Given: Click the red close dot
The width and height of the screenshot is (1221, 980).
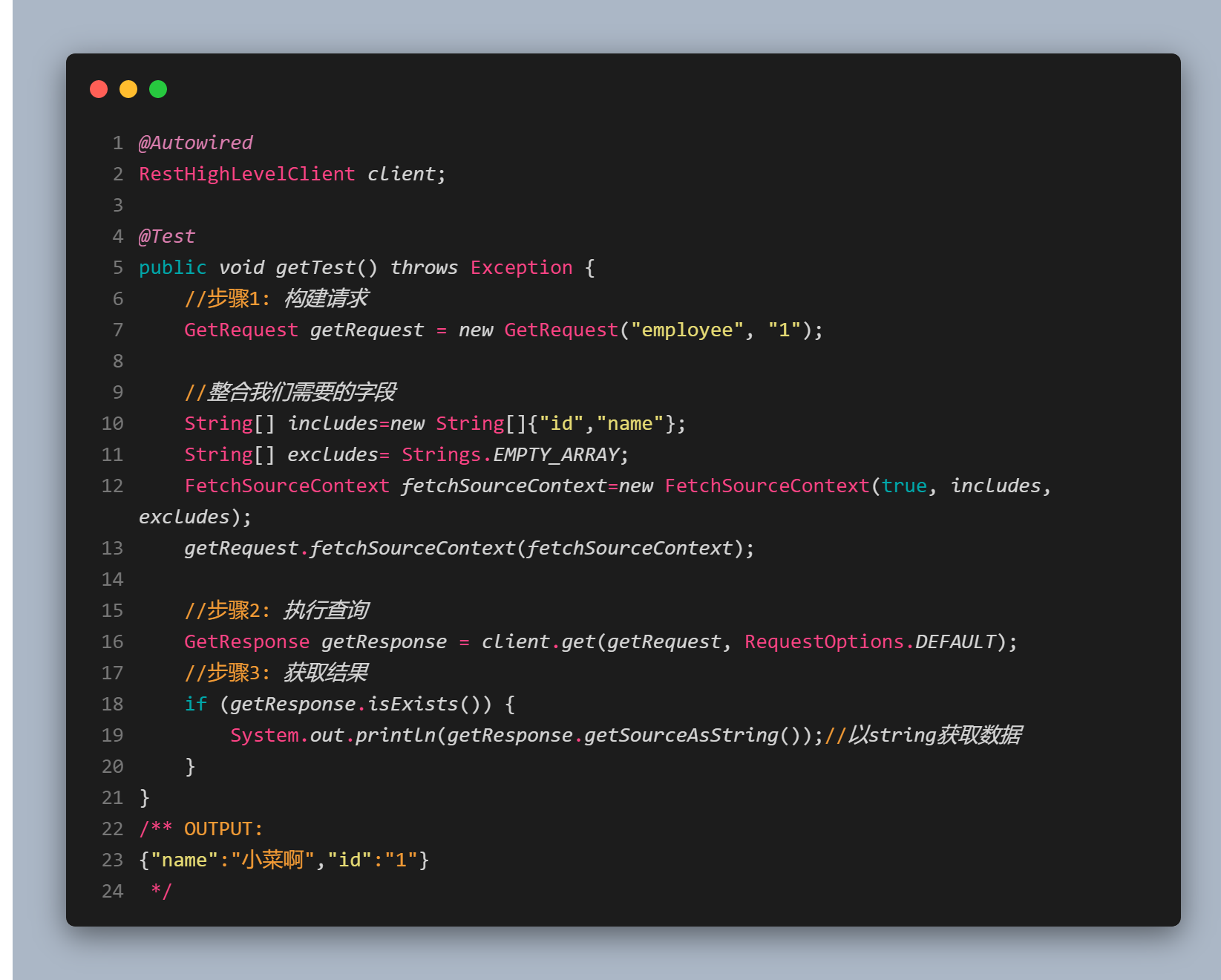Looking at the screenshot, I should (x=99, y=89).
